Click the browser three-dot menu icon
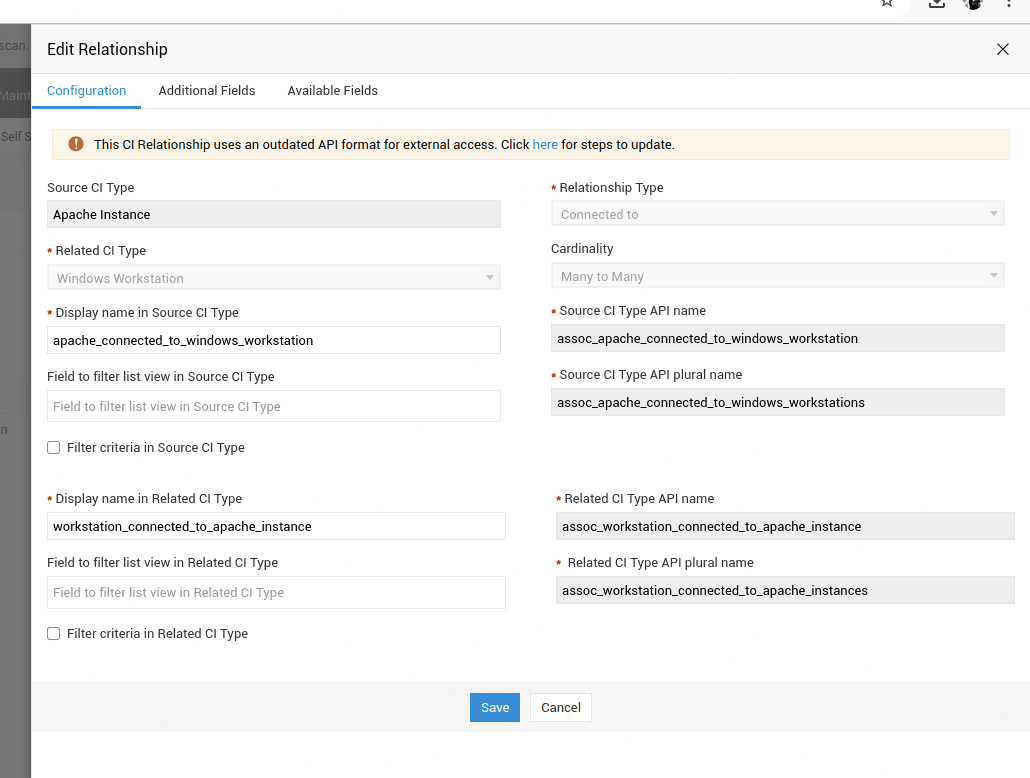The width and height of the screenshot is (1030, 778). 1008,3
